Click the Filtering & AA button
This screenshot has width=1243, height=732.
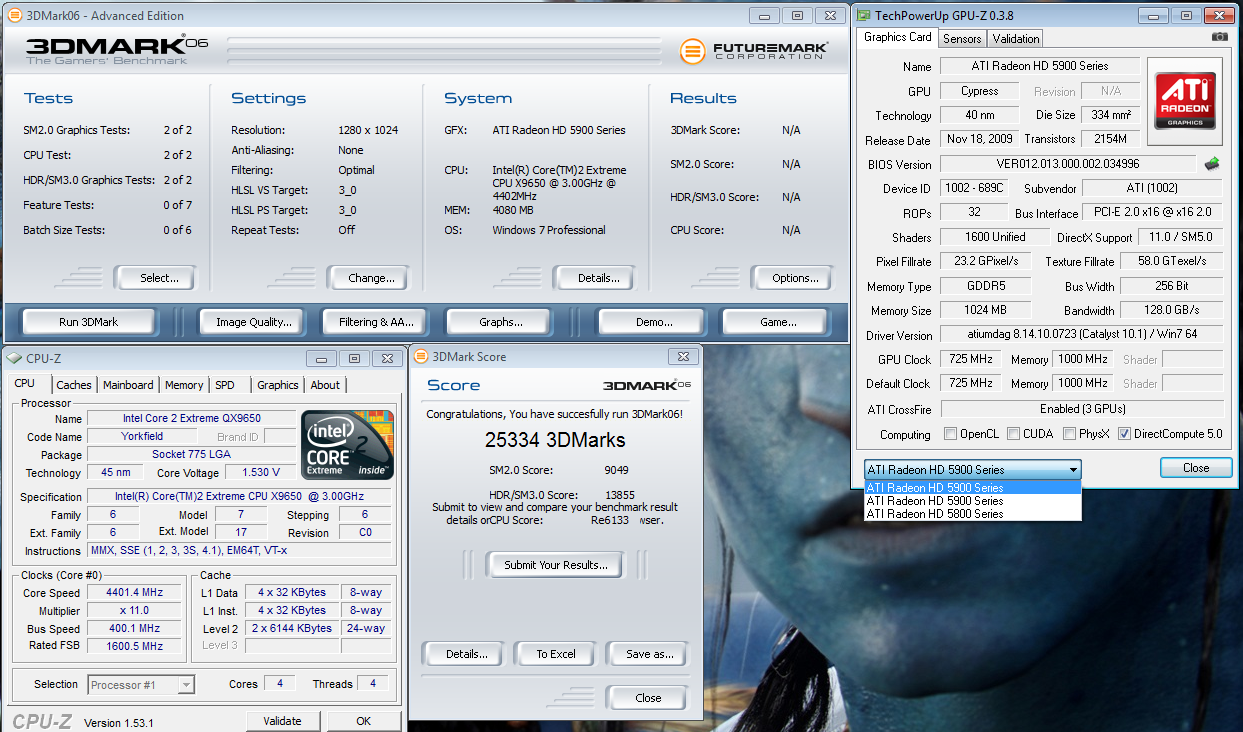pyautogui.click(x=376, y=322)
